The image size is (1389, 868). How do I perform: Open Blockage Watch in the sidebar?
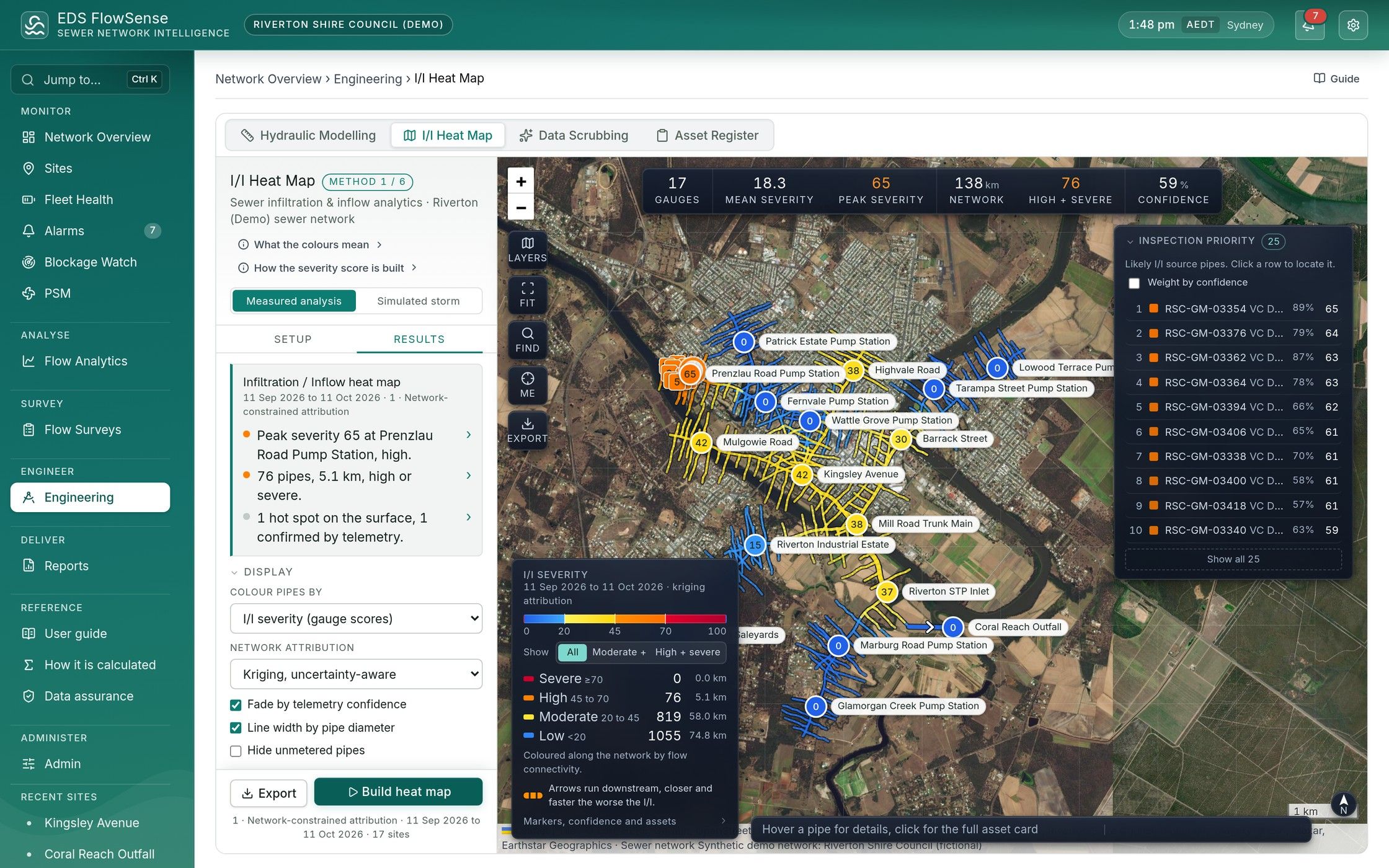[x=90, y=262]
